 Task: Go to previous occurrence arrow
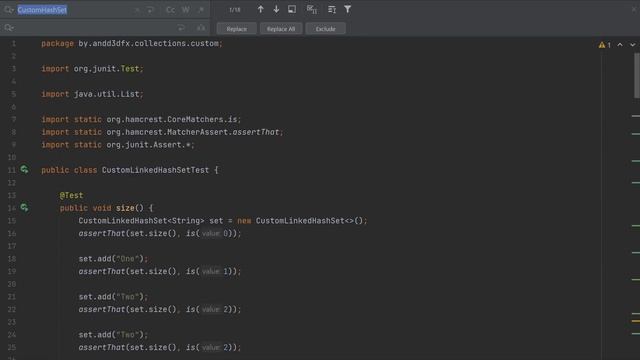click(260, 9)
